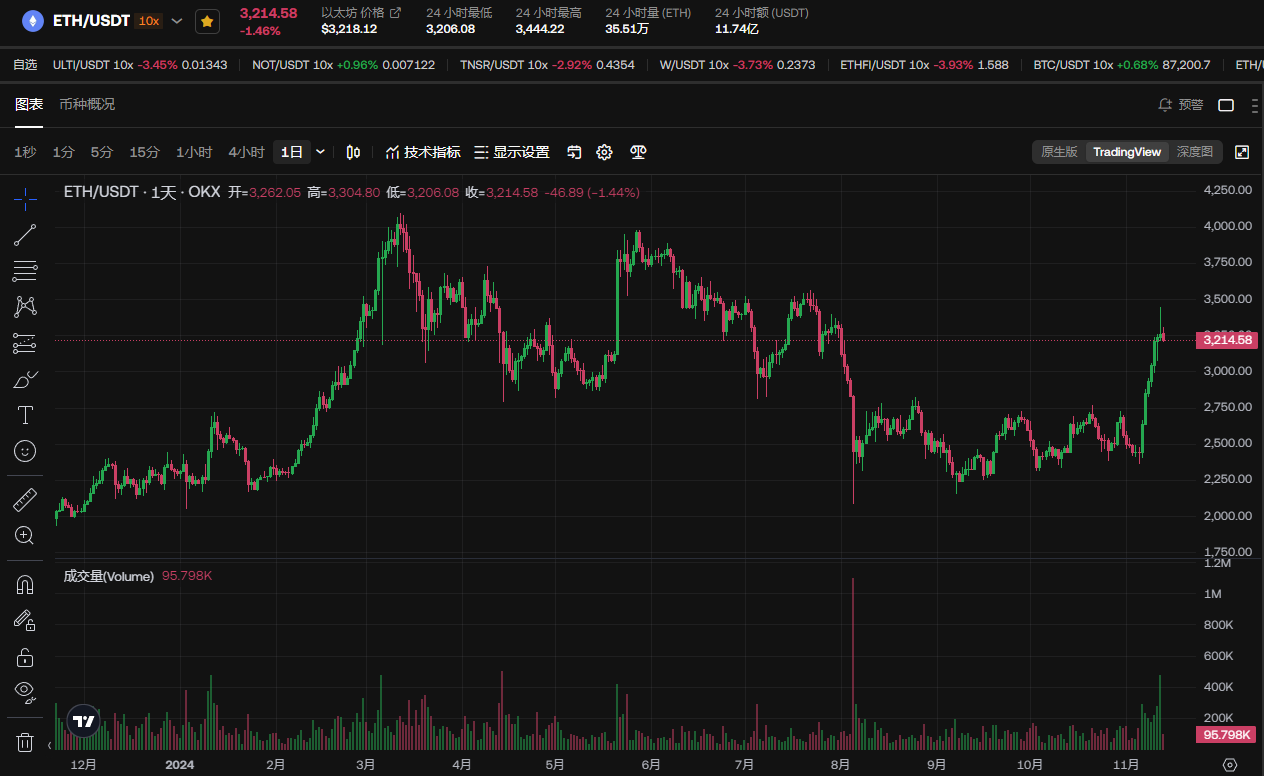Open external link beside 以太坊 价格
Image resolution: width=1264 pixels, height=776 pixels.
click(395, 13)
